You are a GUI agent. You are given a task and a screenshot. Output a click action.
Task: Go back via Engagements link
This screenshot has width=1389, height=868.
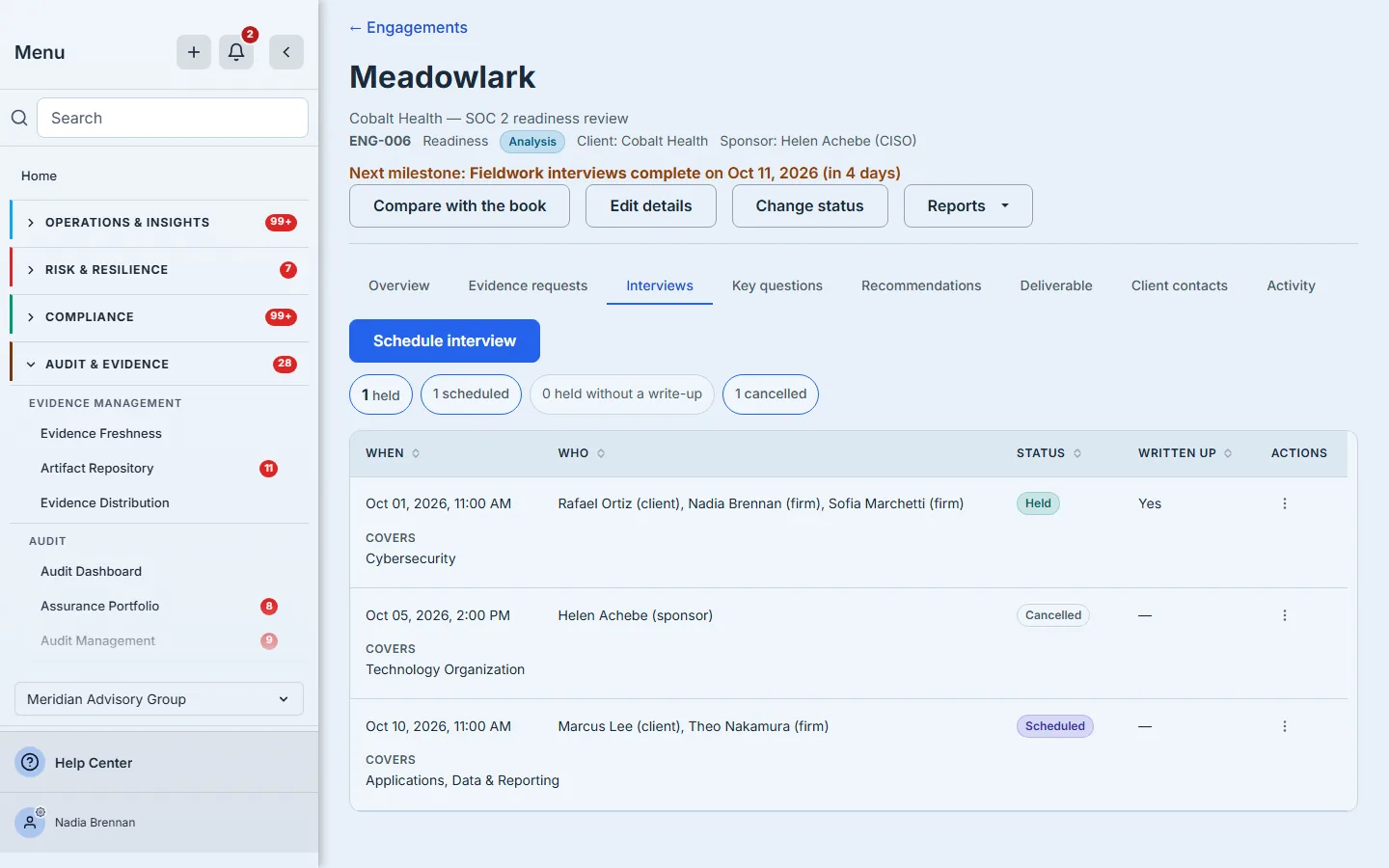click(x=408, y=28)
